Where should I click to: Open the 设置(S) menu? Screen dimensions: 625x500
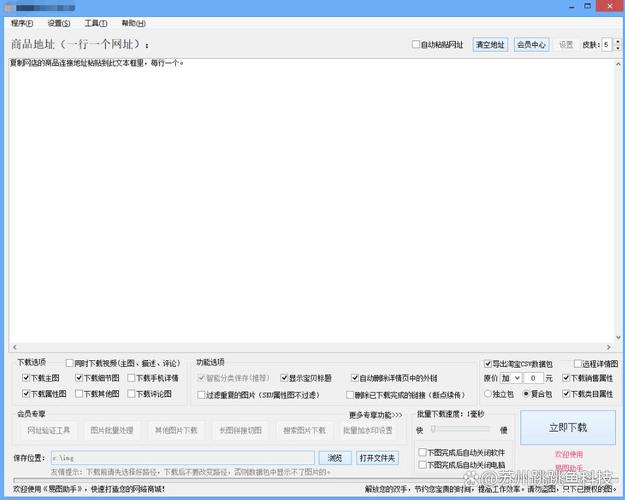pyautogui.click(x=59, y=23)
